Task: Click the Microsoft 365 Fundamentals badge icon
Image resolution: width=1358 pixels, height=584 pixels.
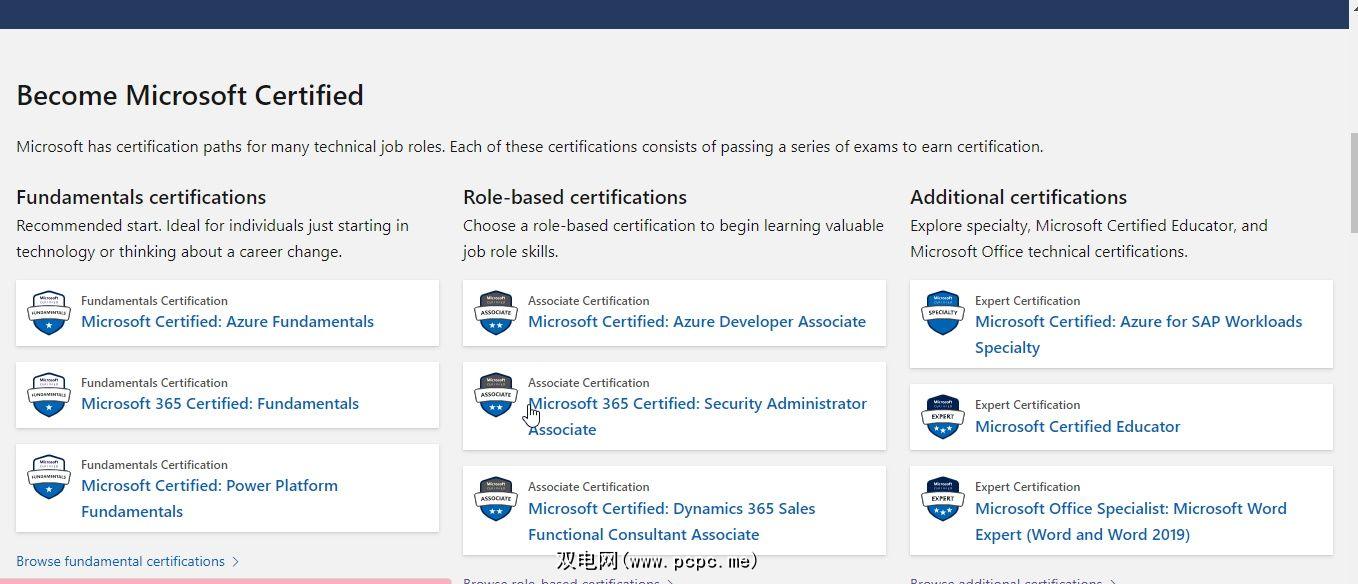Action: pyautogui.click(x=48, y=395)
